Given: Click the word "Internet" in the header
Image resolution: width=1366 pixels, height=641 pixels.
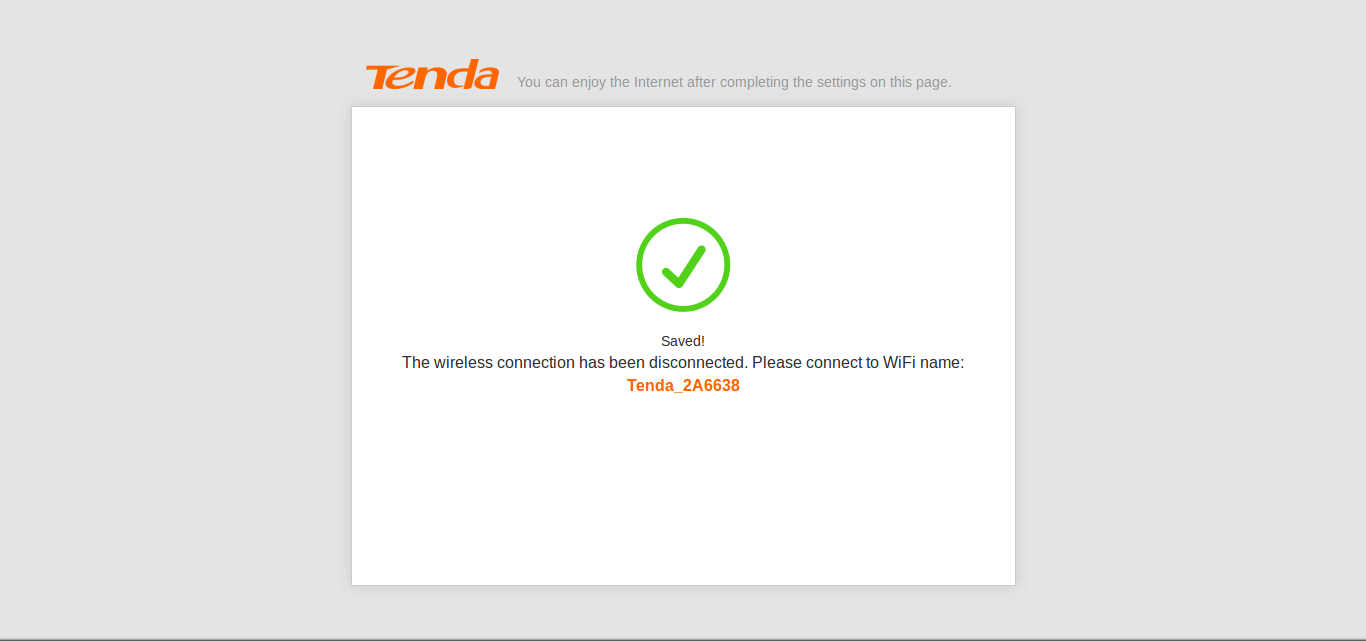Looking at the screenshot, I should click(658, 82).
